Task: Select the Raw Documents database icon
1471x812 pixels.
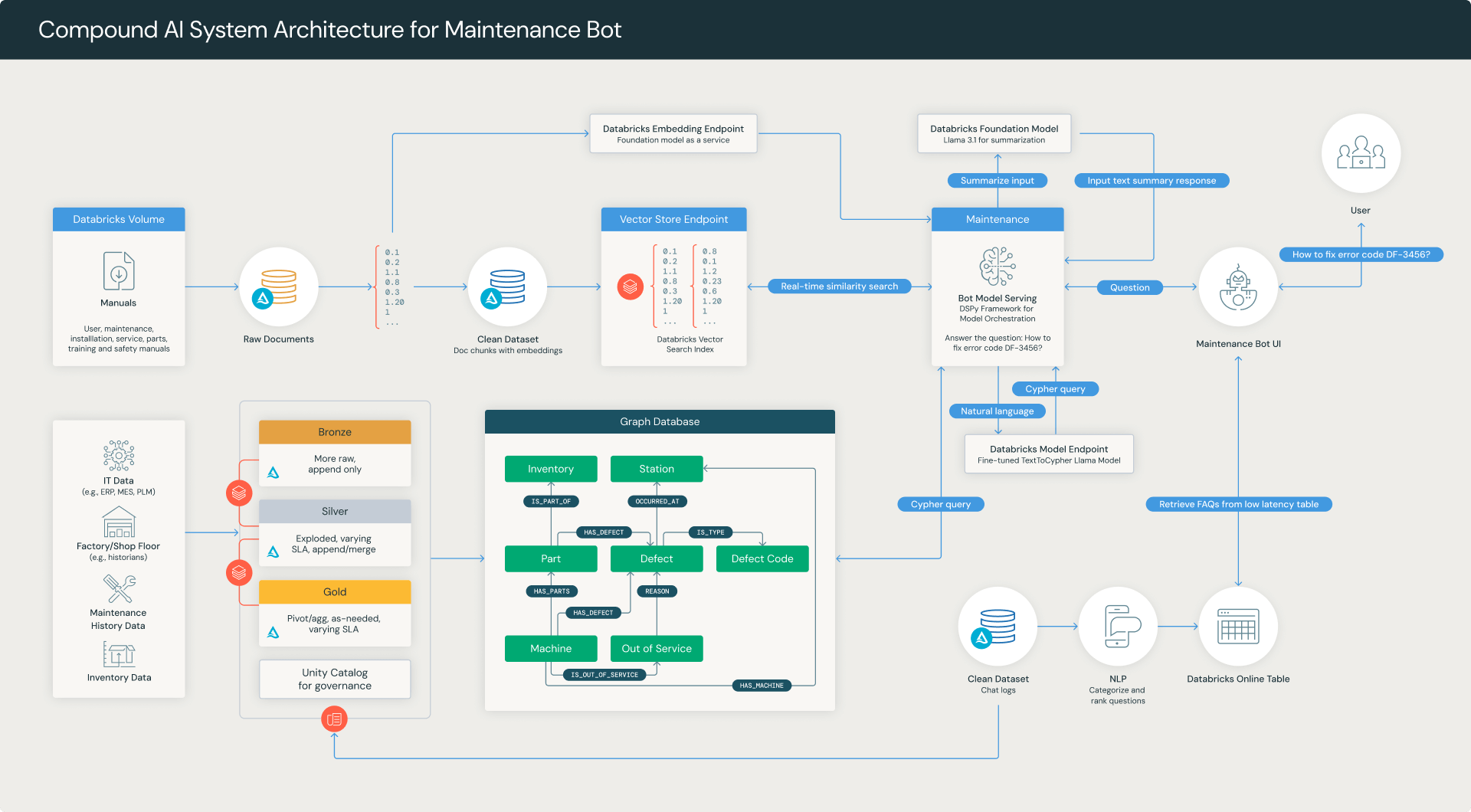Action: [279, 286]
